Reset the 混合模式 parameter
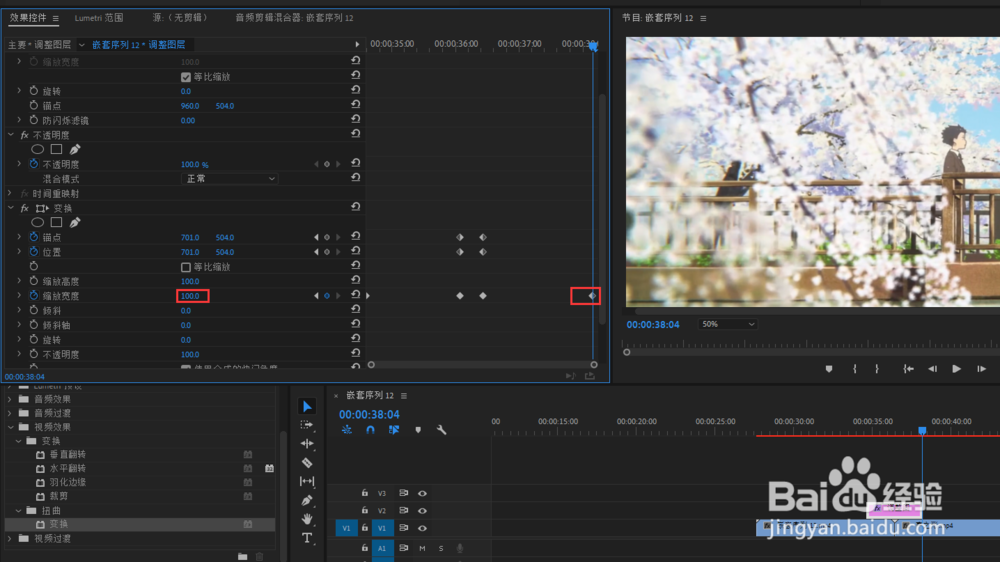 (x=356, y=178)
